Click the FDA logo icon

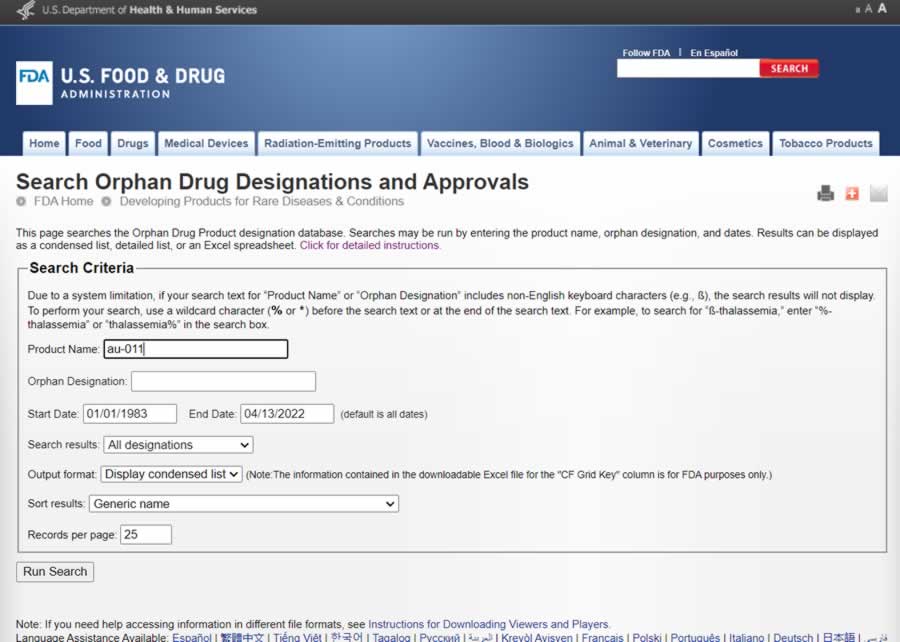[34, 83]
